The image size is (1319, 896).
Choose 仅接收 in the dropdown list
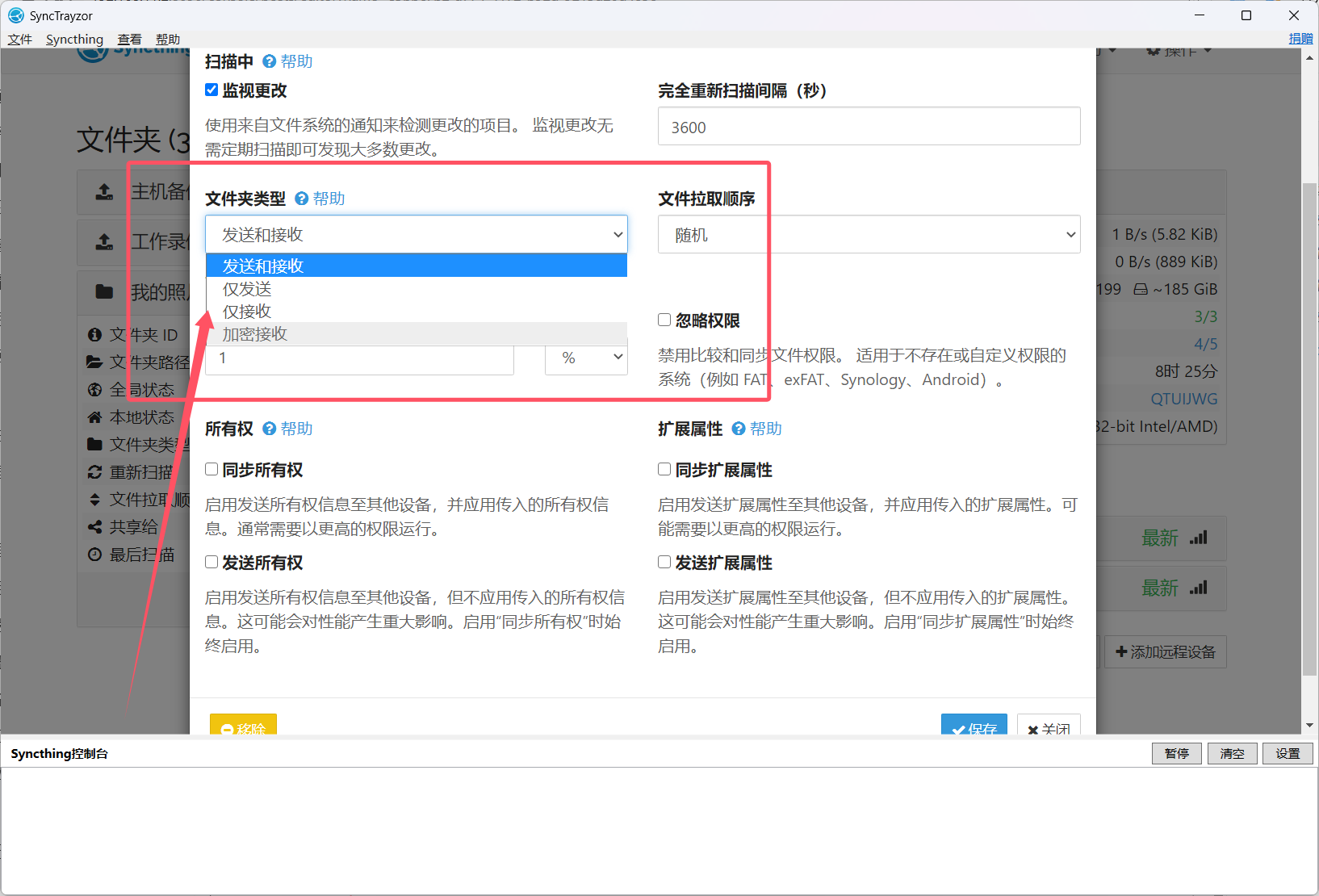pyautogui.click(x=247, y=312)
